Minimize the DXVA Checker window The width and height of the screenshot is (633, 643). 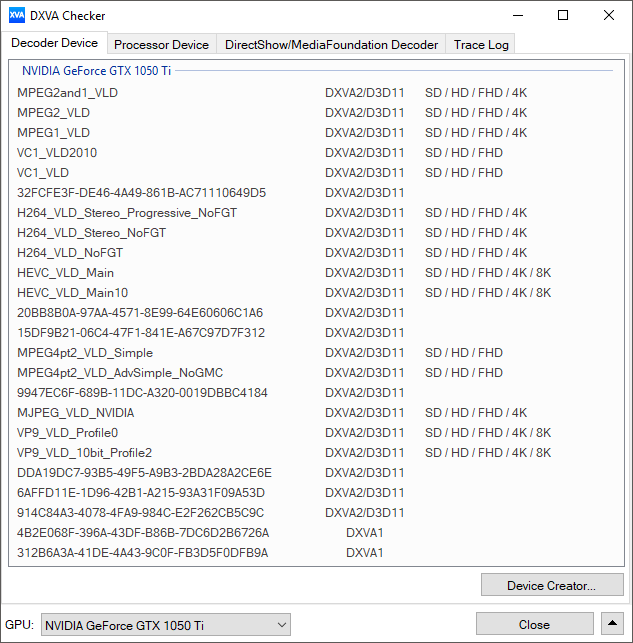pyautogui.click(x=518, y=16)
